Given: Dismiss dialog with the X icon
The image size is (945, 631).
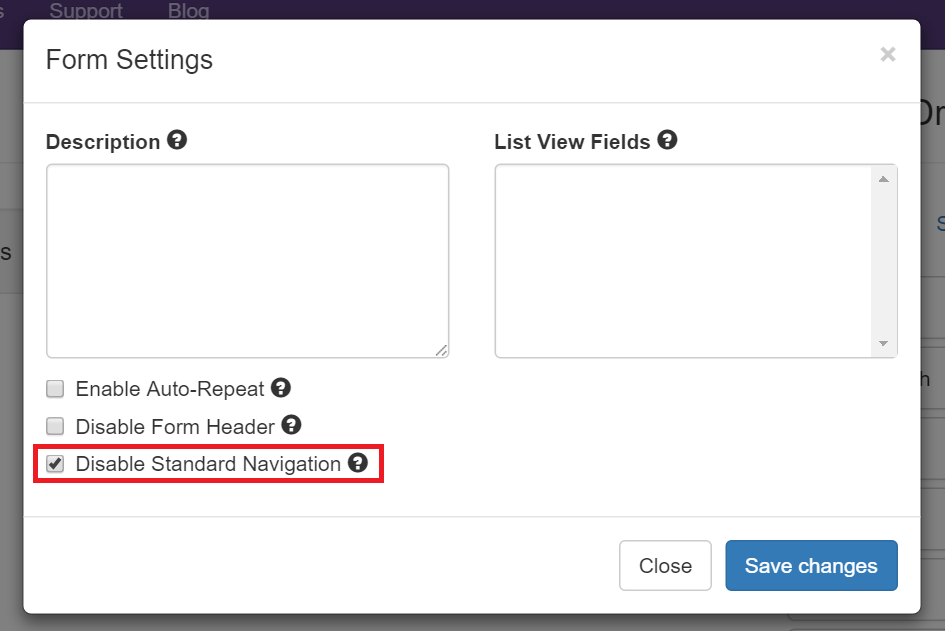Looking at the screenshot, I should [x=887, y=55].
